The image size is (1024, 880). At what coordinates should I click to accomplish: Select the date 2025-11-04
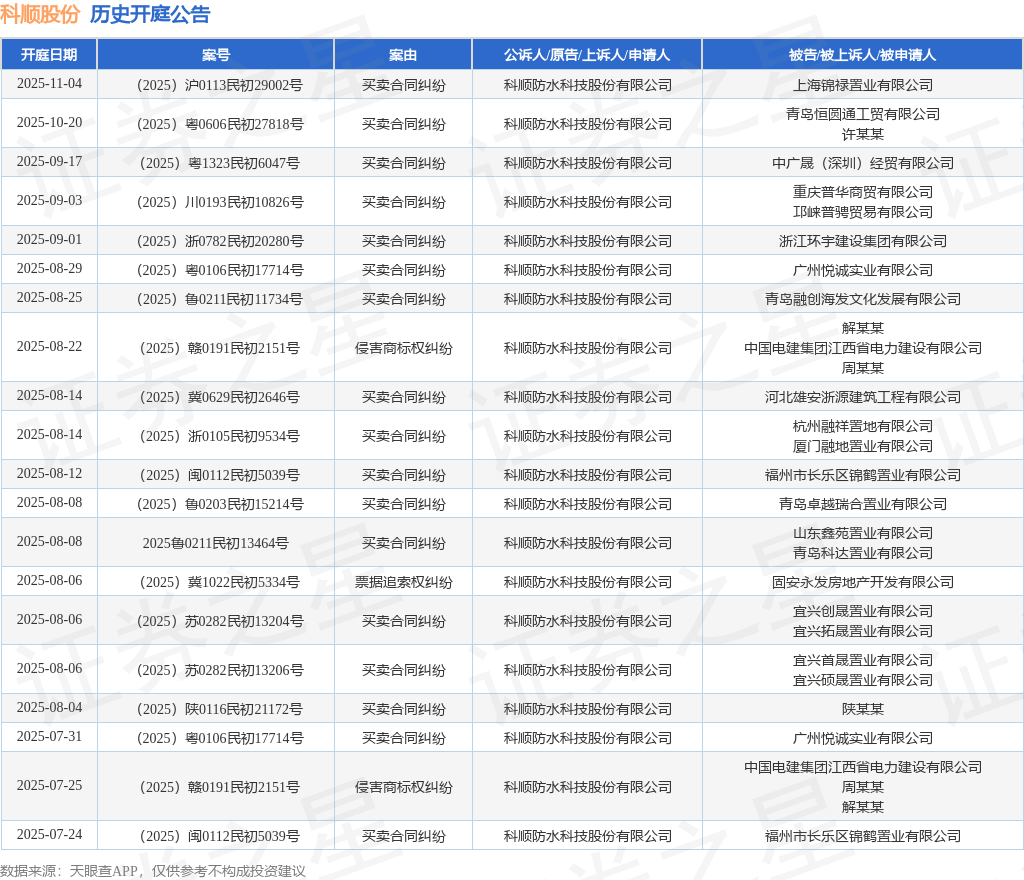tap(49, 84)
